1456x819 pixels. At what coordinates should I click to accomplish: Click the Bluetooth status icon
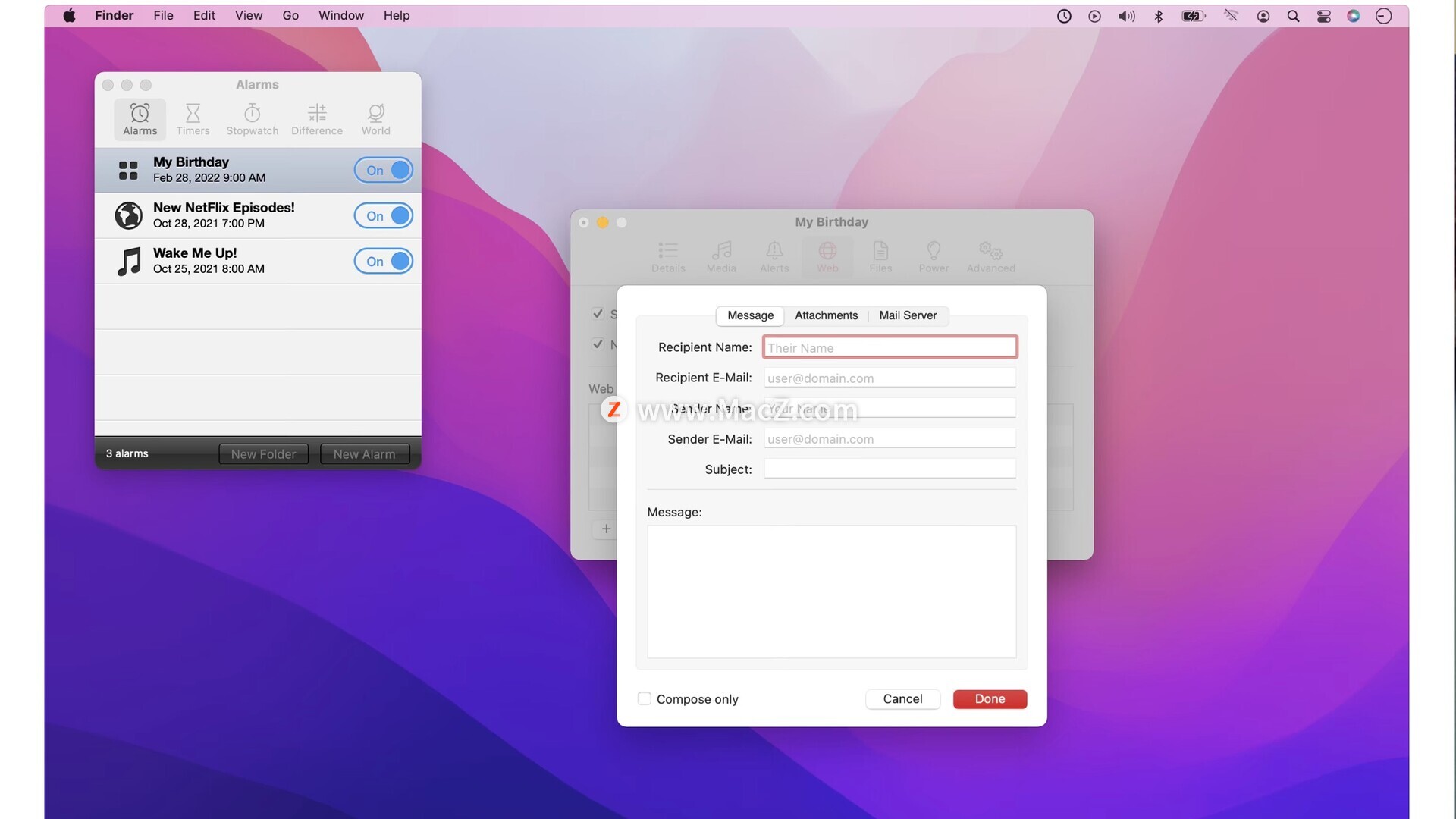pyautogui.click(x=1158, y=16)
